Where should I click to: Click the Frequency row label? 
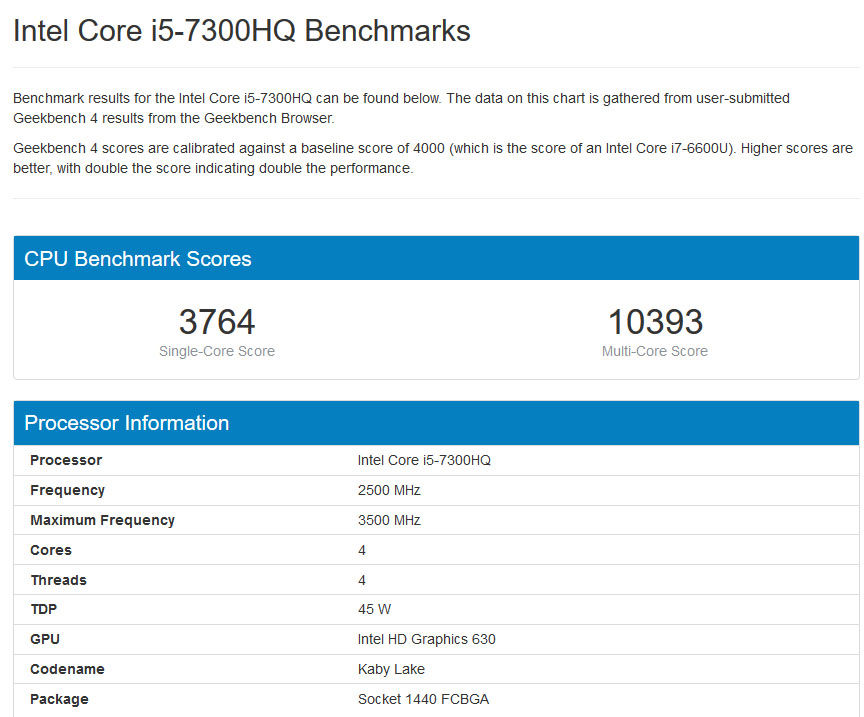pos(67,490)
